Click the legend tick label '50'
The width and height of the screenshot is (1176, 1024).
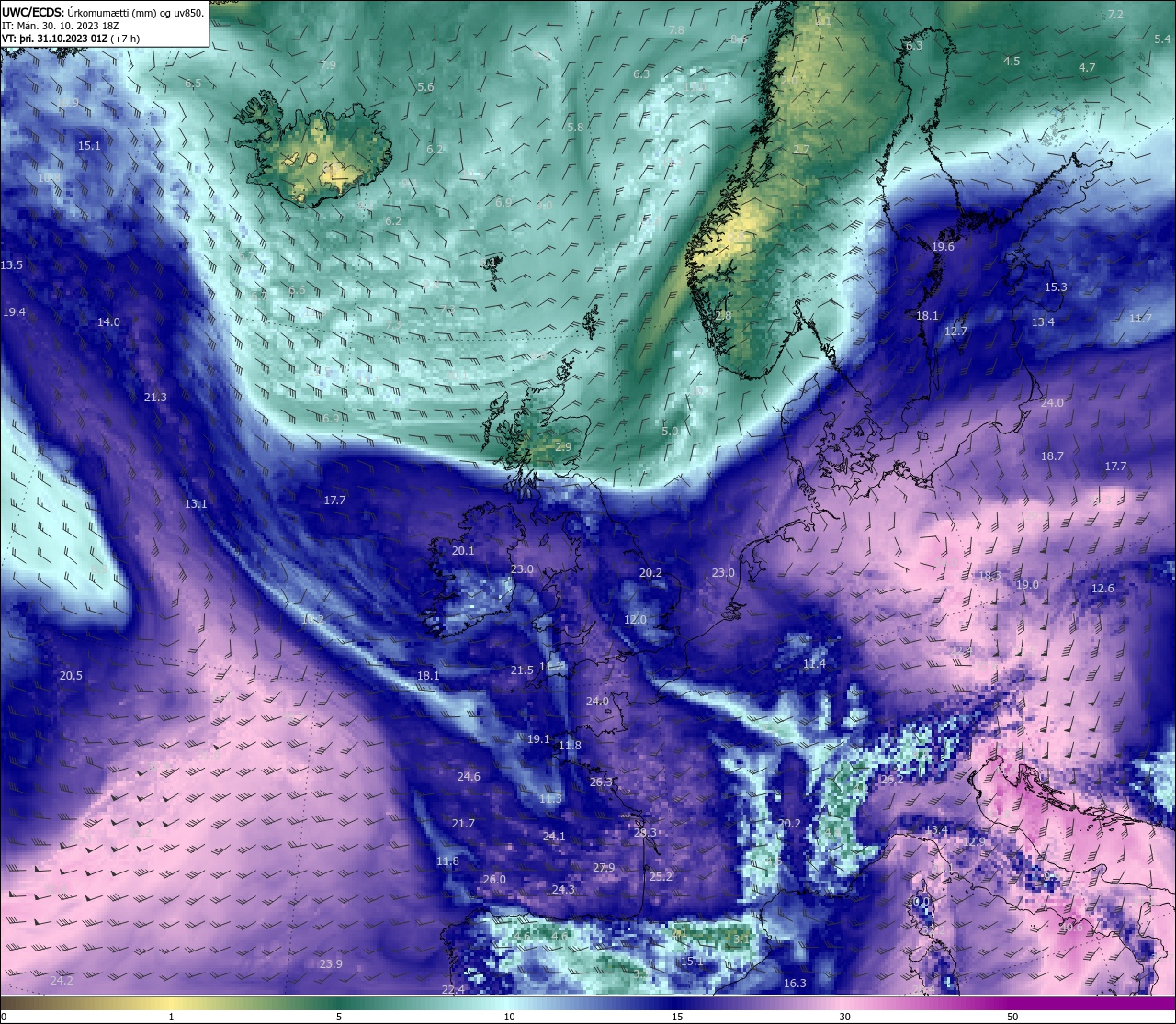(1012, 1017)
